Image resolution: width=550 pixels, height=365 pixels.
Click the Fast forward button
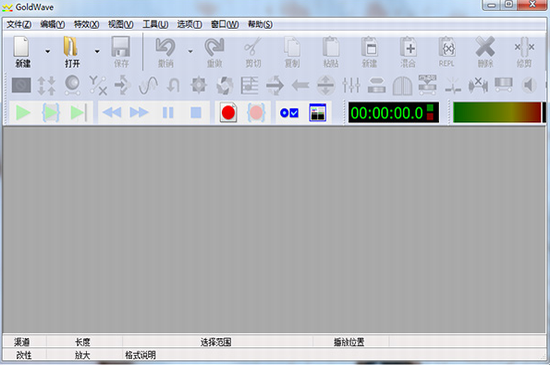139,113
